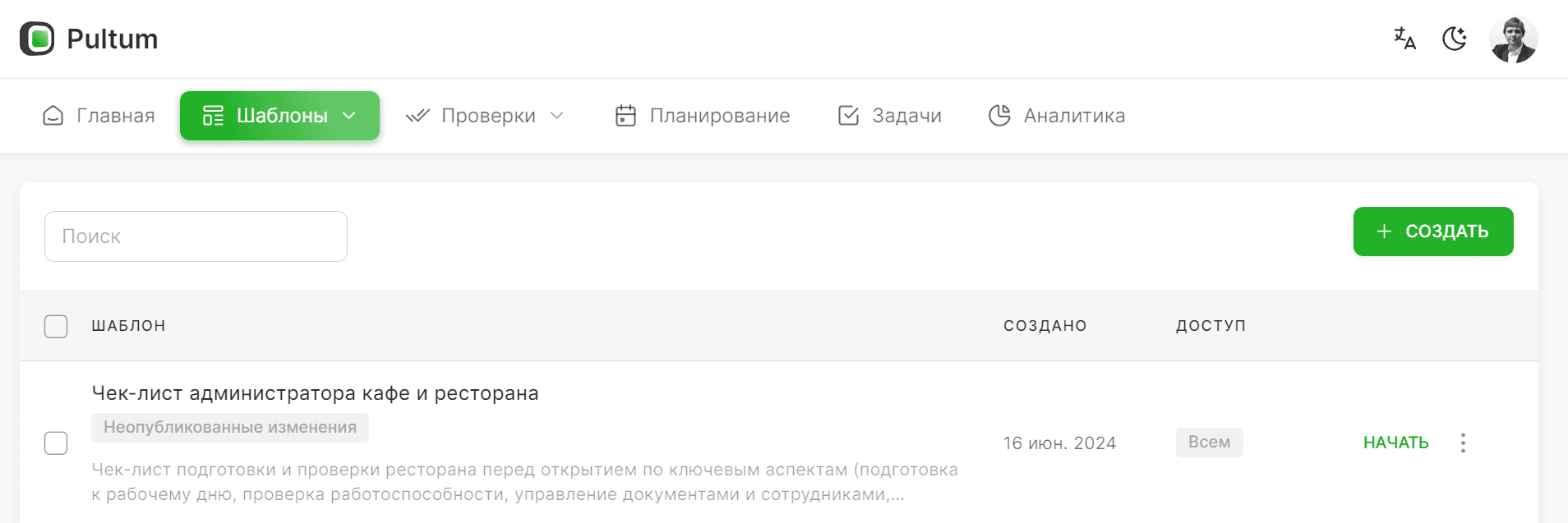
Task: Click the home icon beside Главная
Action: (53, 116)
